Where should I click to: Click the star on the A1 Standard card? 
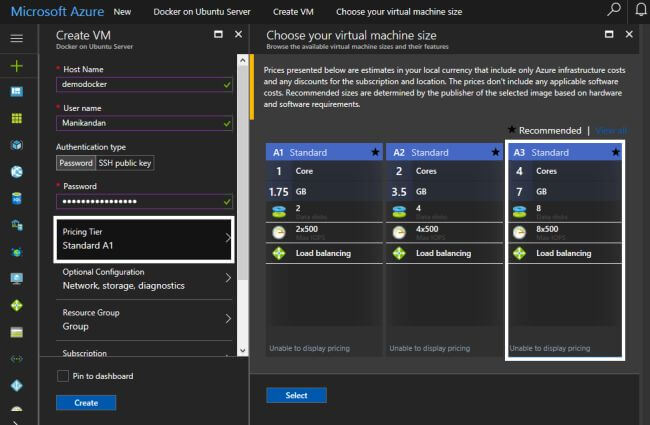point(375,153)
